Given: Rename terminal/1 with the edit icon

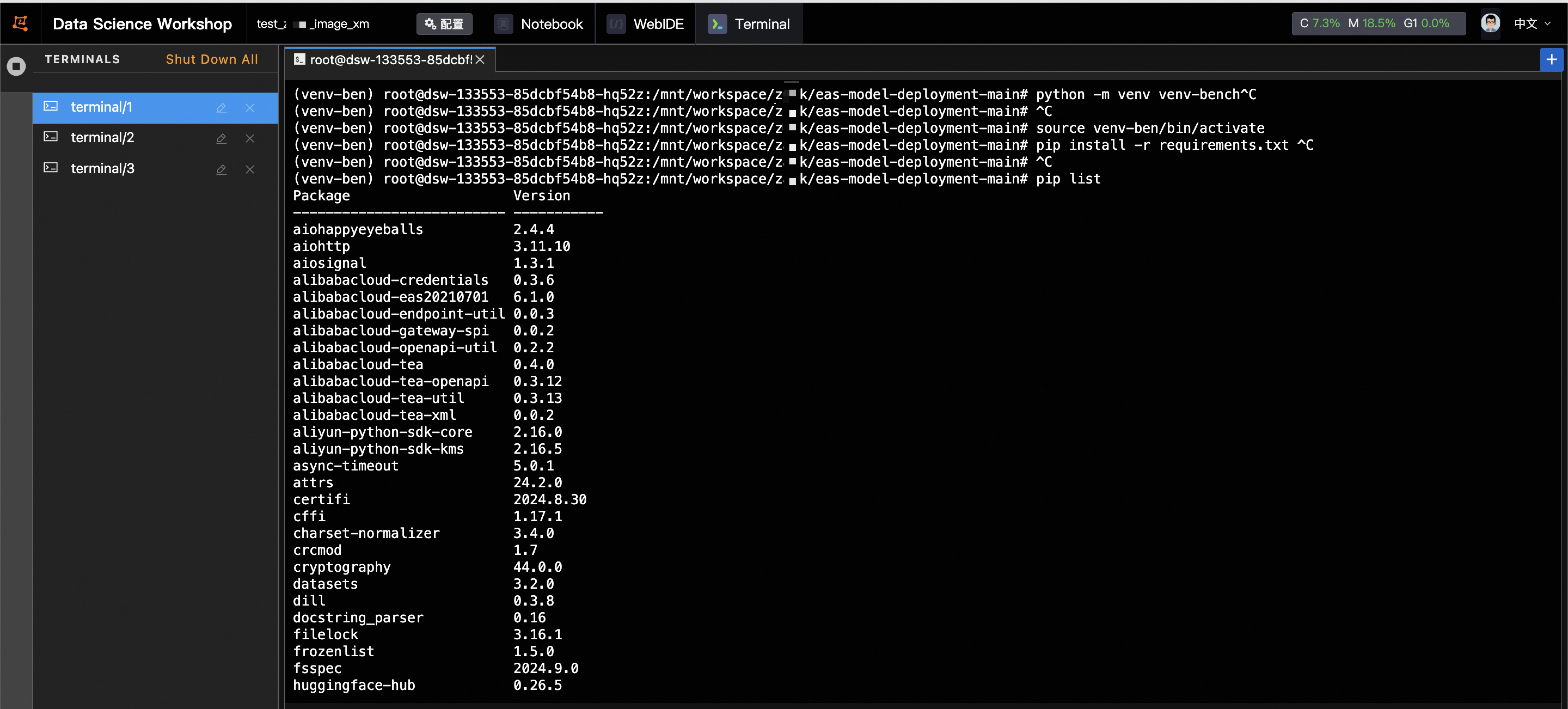Looking at the screenshot, I should click(222, 108).
